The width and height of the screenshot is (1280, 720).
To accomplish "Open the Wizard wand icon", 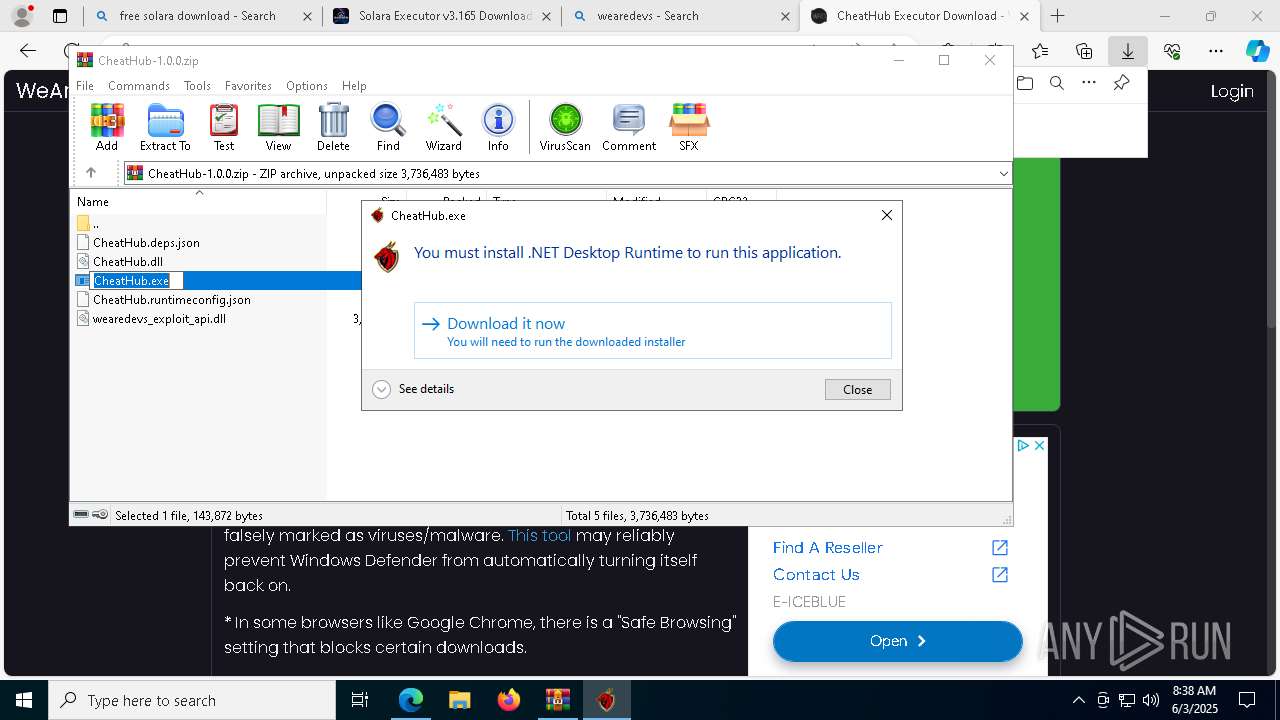I will tap(443, 127).
